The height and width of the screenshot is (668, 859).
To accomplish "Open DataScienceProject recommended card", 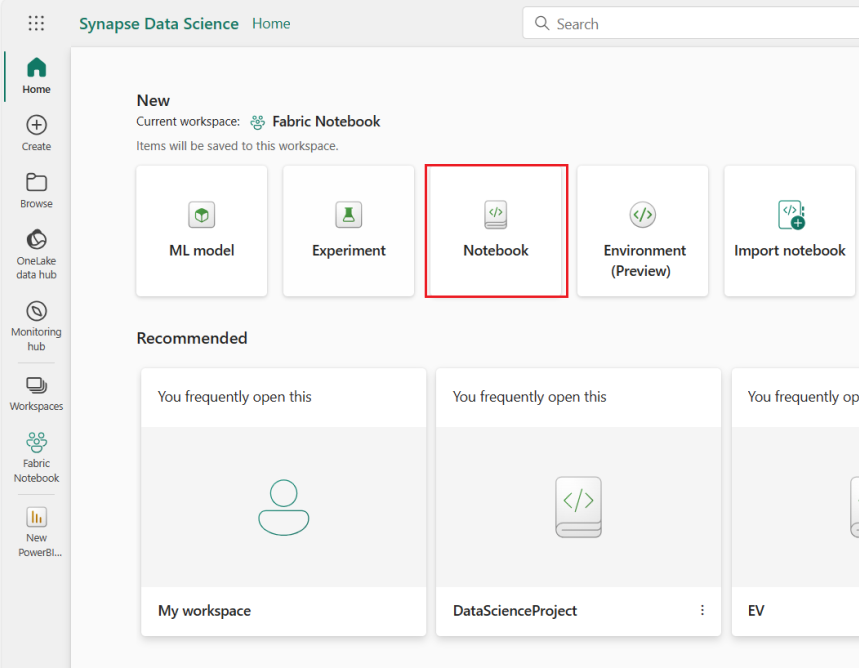I will tap(578, 502).
